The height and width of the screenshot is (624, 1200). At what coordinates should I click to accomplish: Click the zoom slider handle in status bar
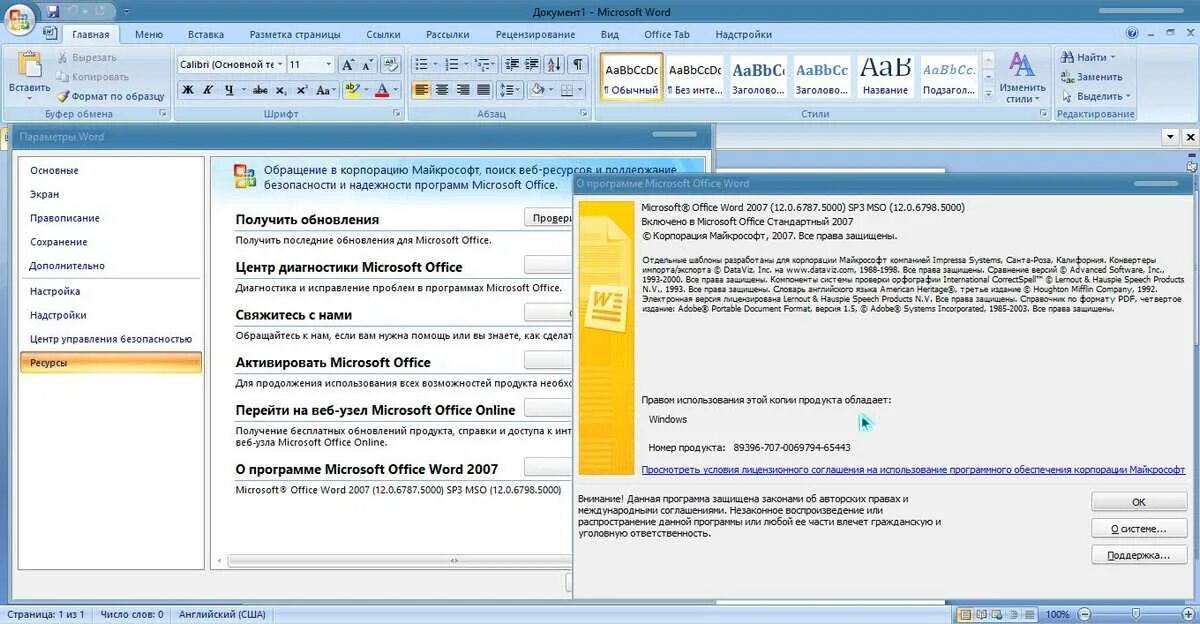click(x=1135, y=614)
